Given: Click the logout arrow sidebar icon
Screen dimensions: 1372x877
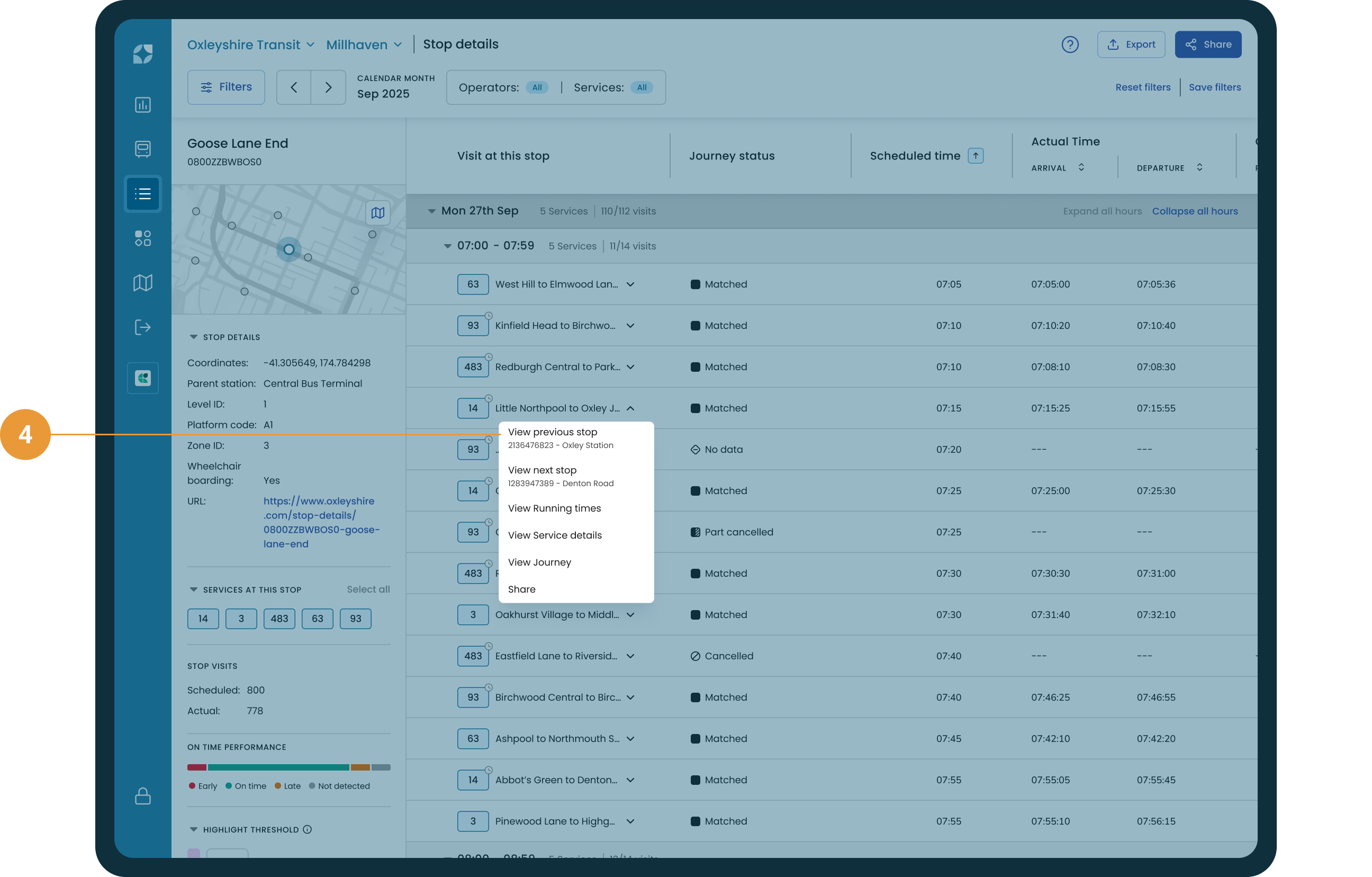Looking at the screenshot, I should pyautogui.click(x=142, y=327).
